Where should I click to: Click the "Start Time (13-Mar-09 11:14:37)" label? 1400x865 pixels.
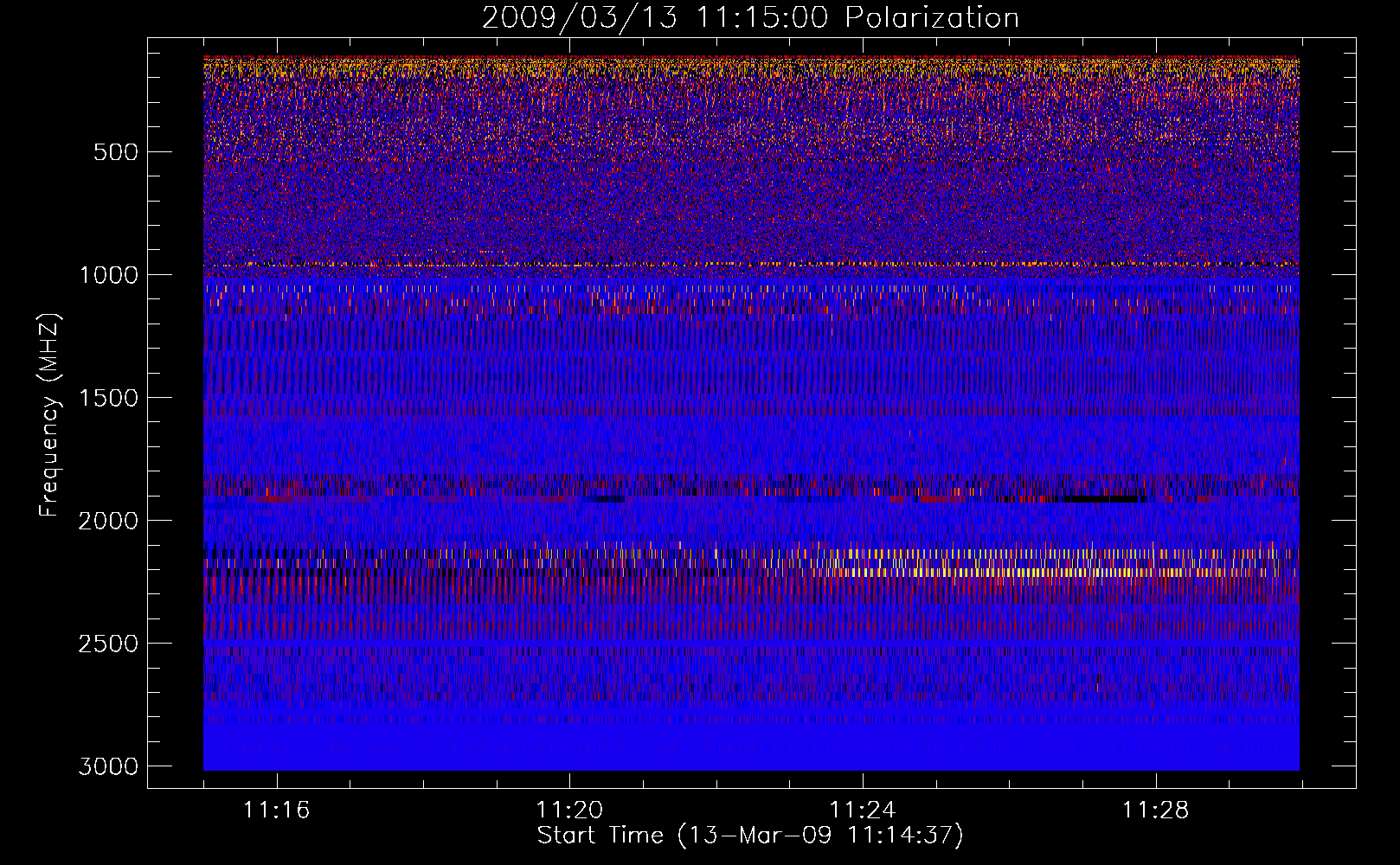(x=750, y=836)
